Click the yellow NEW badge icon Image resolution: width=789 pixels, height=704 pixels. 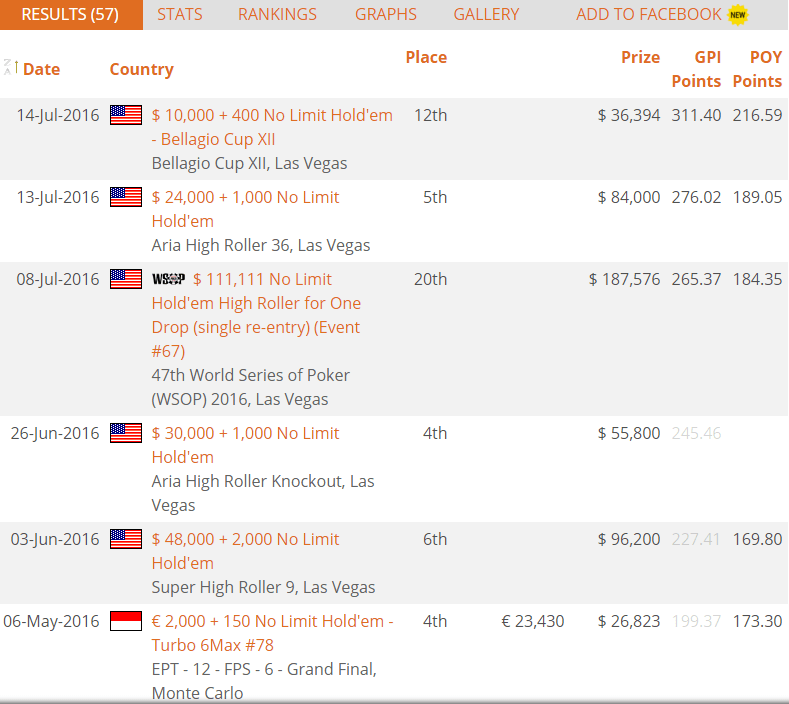(738, 14)
